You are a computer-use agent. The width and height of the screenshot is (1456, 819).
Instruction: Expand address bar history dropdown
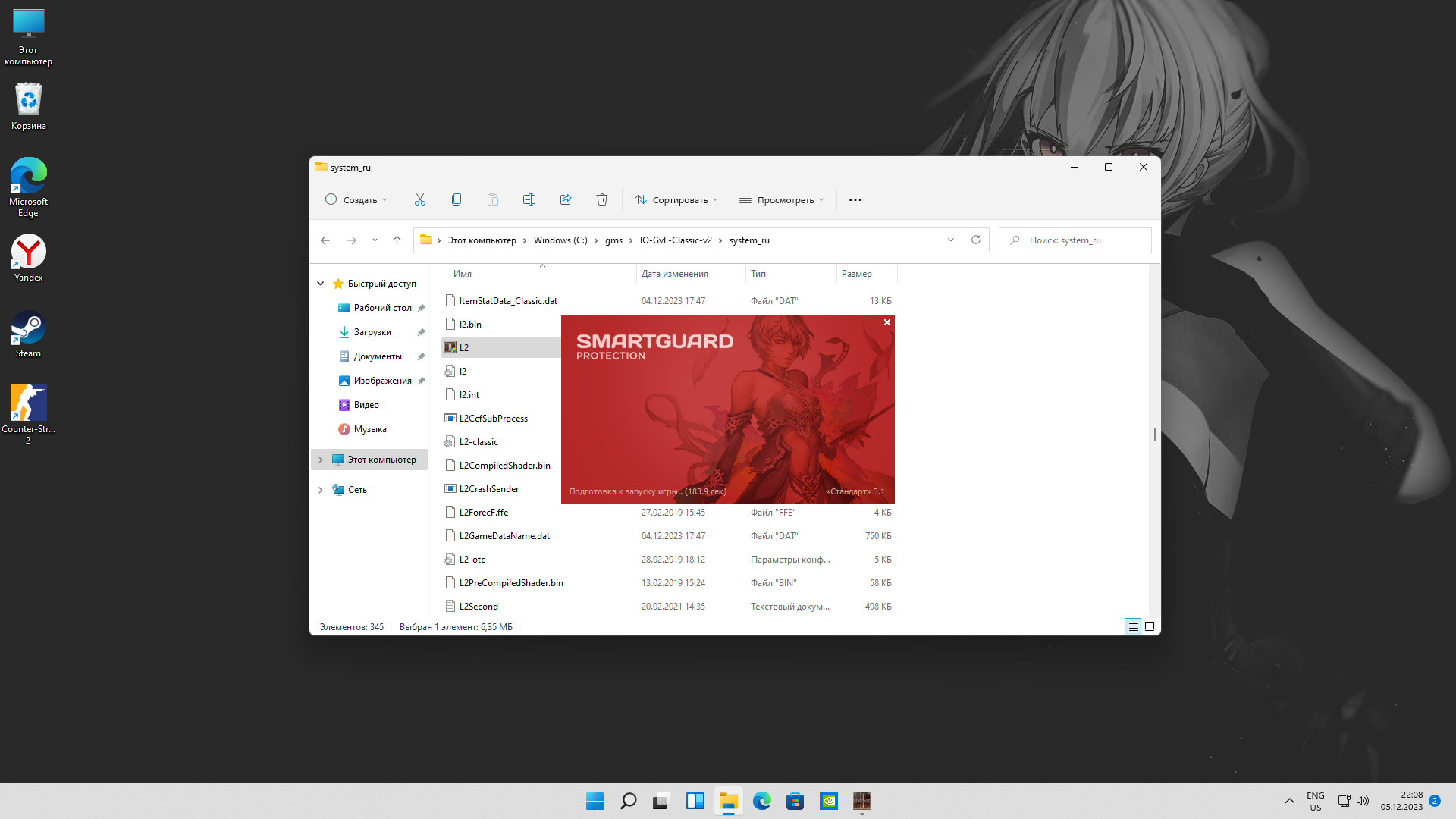pos(951,240)
